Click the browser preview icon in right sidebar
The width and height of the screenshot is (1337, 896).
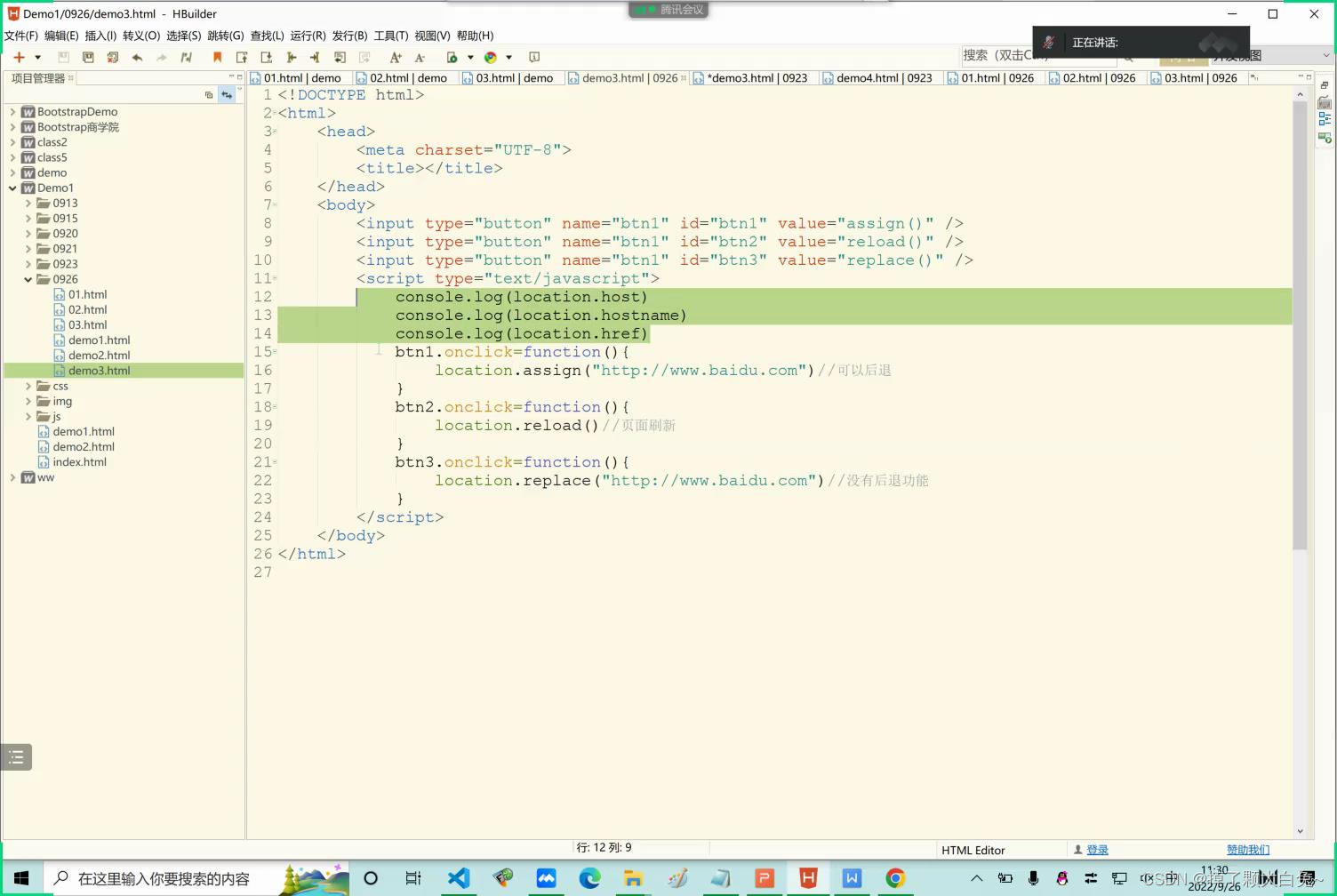coord(1325,138)
